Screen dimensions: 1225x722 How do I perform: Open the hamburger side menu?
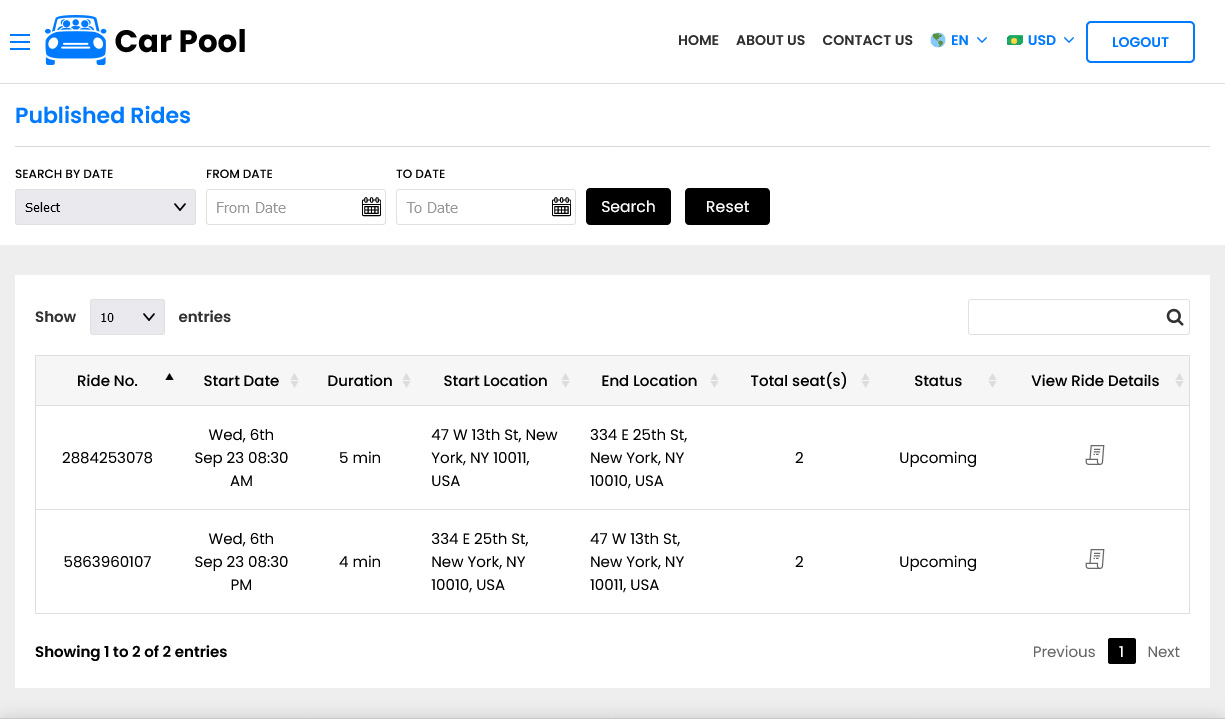click(20, 41)
